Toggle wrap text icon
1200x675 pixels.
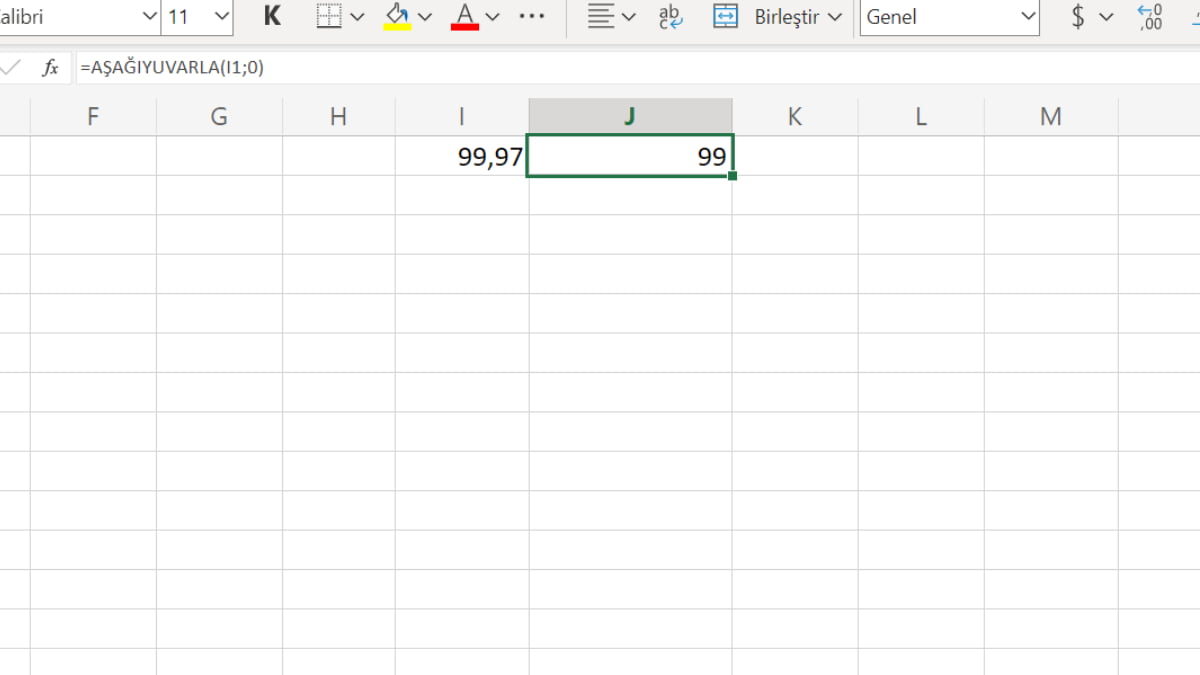670,17
